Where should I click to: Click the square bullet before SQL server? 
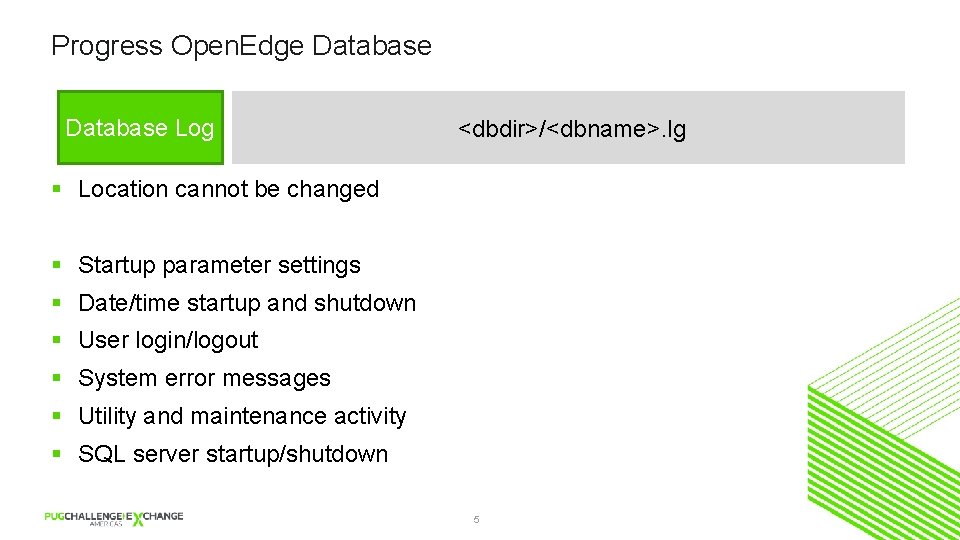58,455
